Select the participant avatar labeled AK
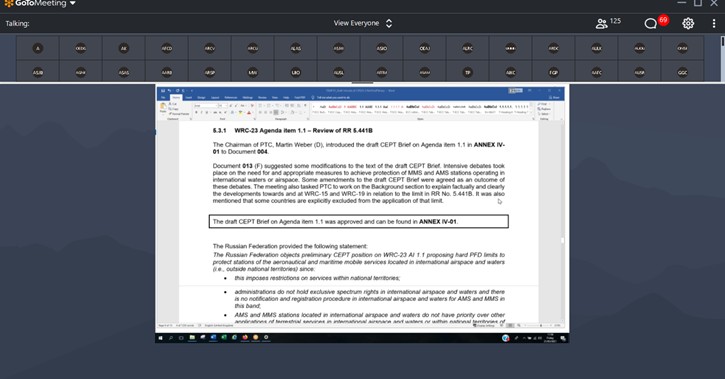Image resolution: width=725 pixels, height=379 pixels. pos(124,48)
